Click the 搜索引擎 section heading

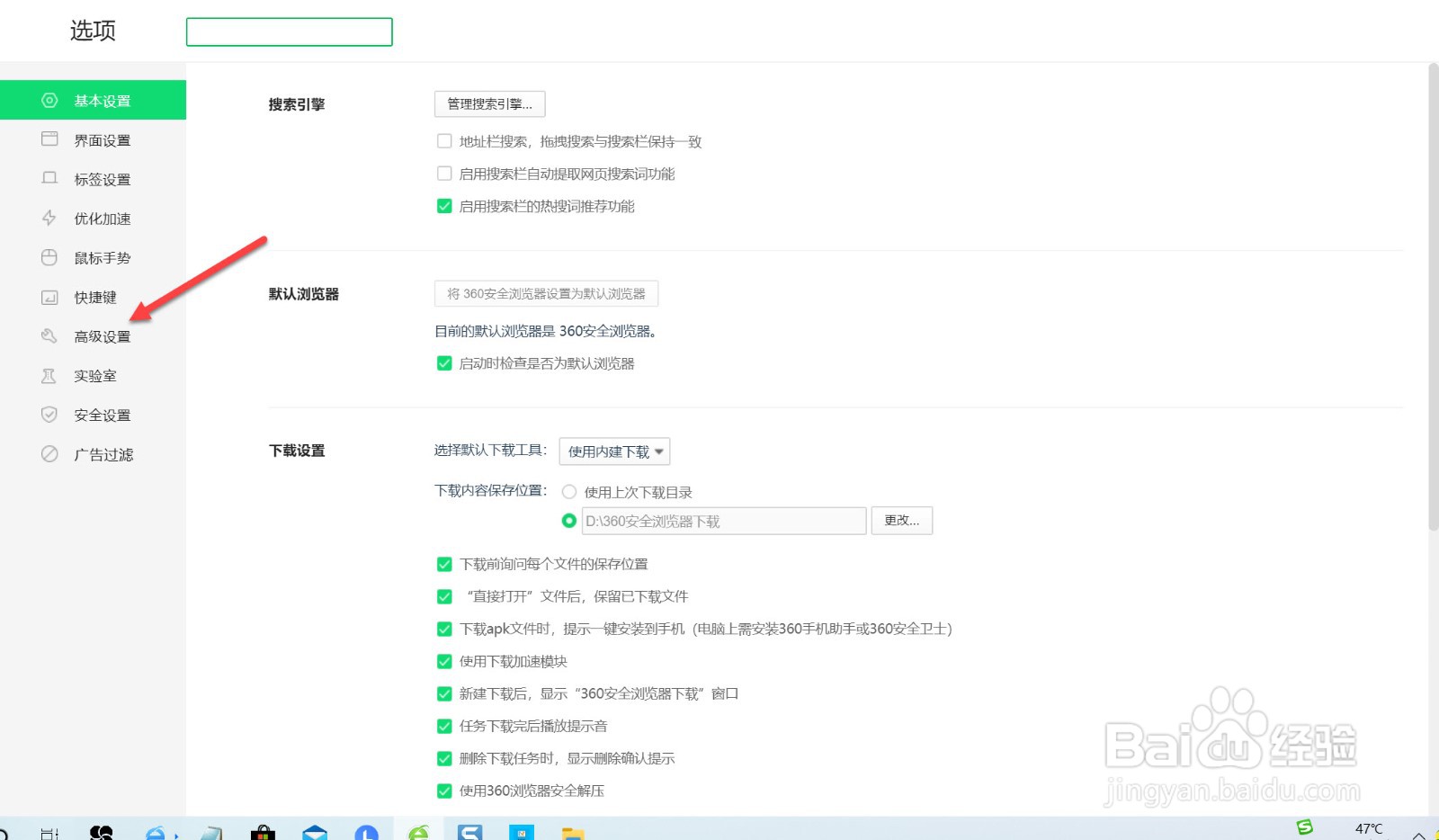(297, 104)
